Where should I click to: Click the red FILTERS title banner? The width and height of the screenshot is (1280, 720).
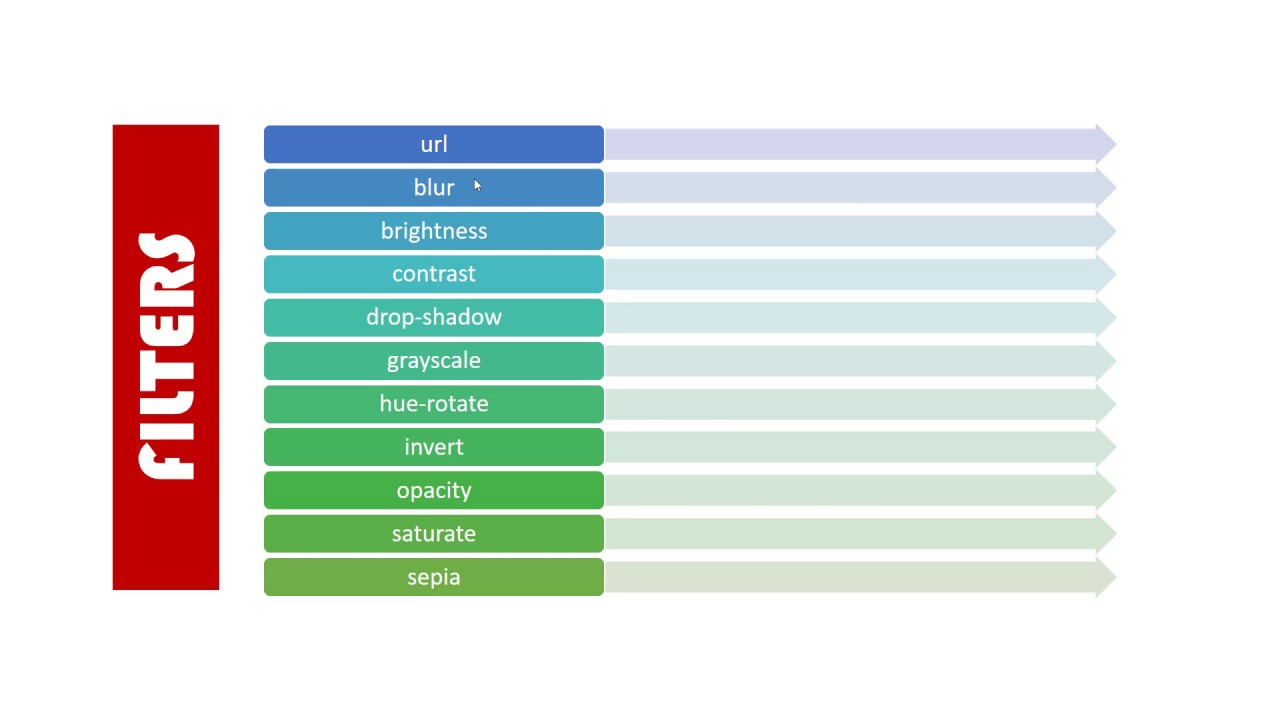pyautogui.click(x=166, y=357)
